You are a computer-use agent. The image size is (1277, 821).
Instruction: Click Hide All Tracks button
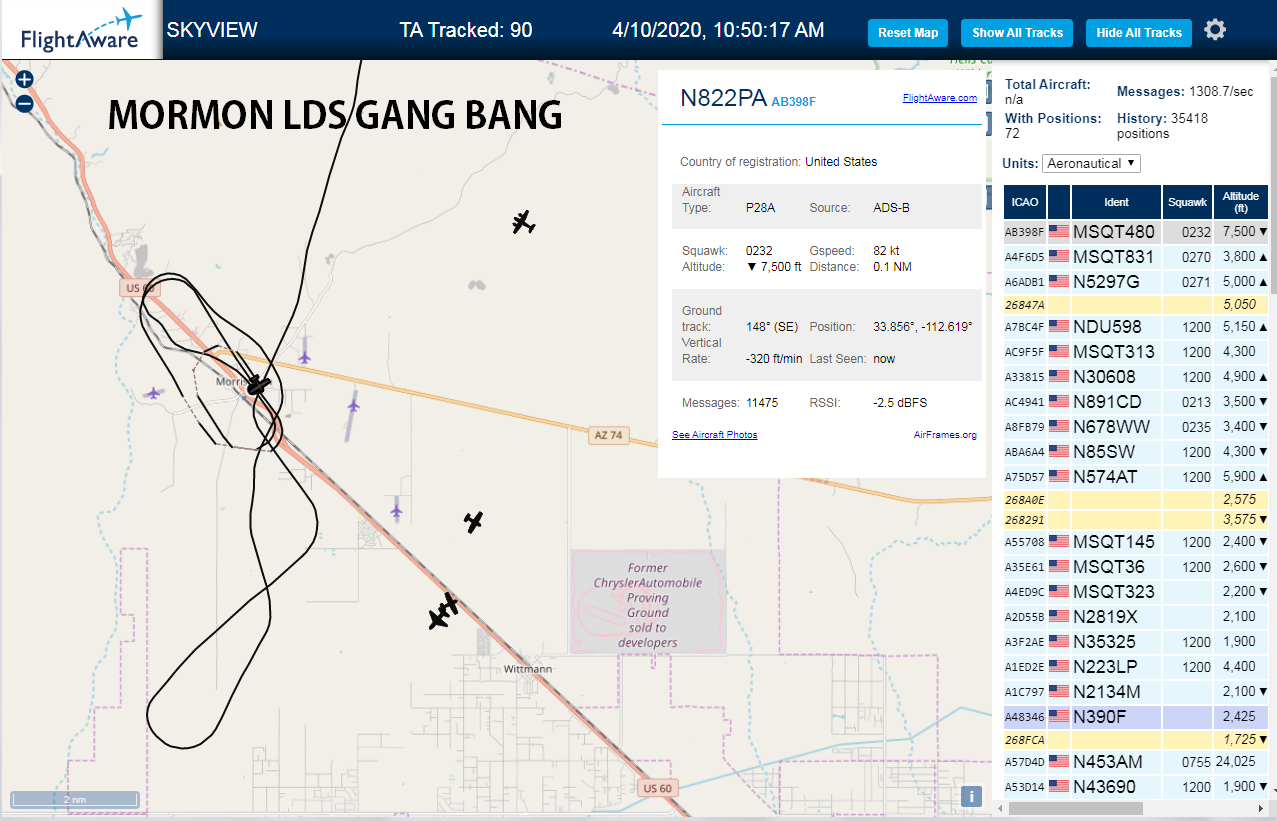coord(1139,33)
